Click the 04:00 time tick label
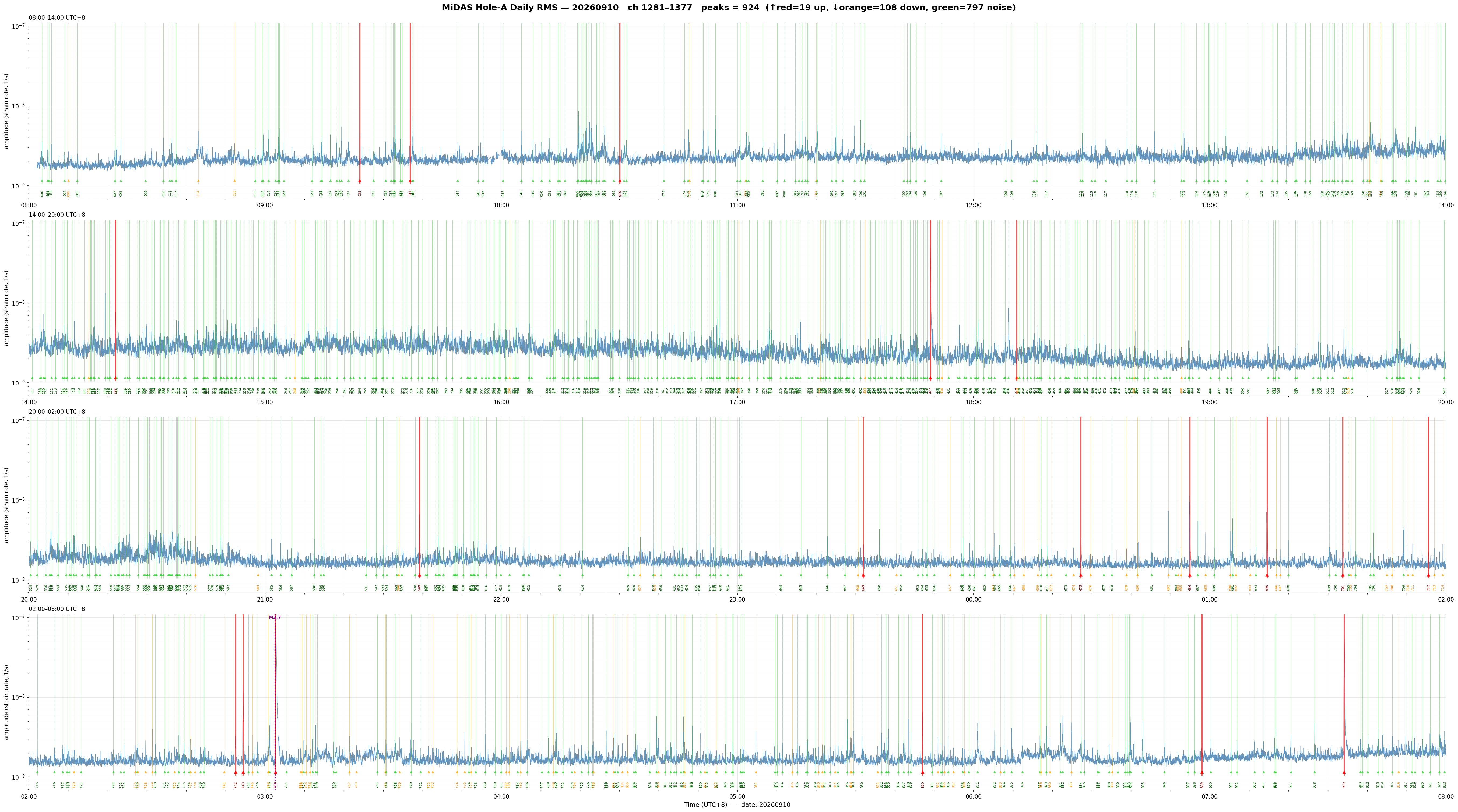This screenshot has height=812, width=1458. pos(501,797)
